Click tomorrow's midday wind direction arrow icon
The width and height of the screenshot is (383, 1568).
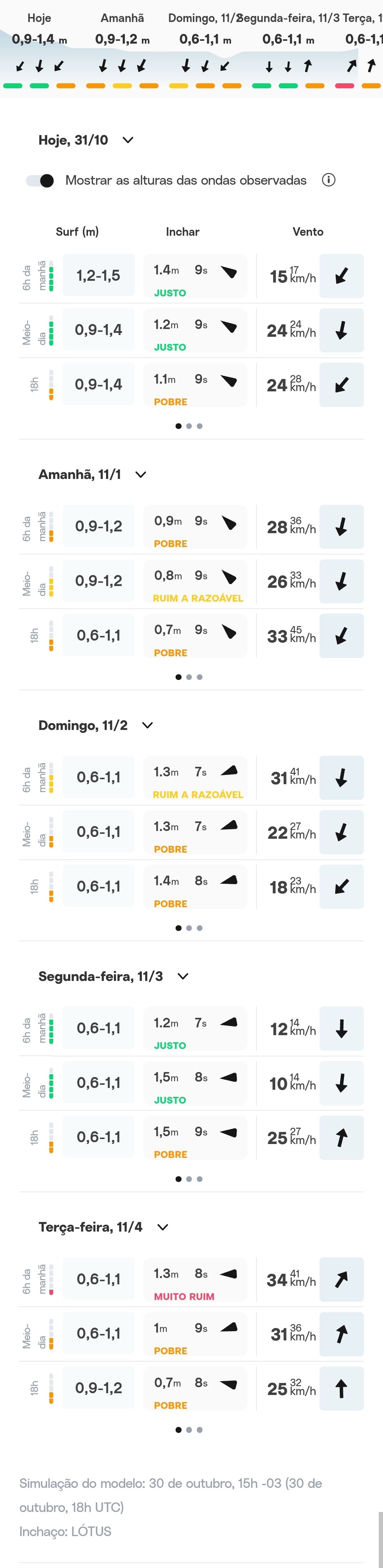342,581
